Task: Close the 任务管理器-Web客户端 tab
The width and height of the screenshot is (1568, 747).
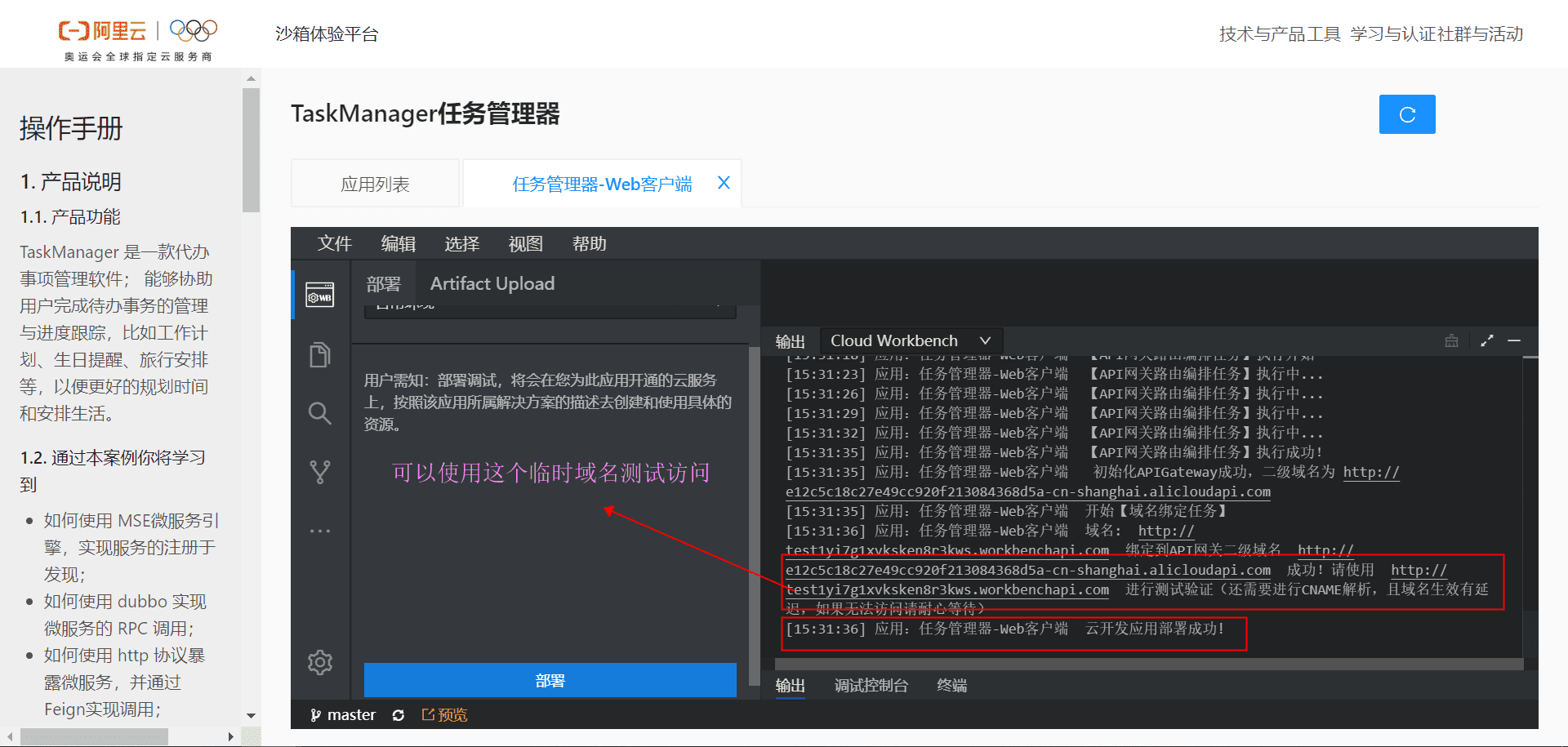Action: pyautogui.click(x=723, y=183)
